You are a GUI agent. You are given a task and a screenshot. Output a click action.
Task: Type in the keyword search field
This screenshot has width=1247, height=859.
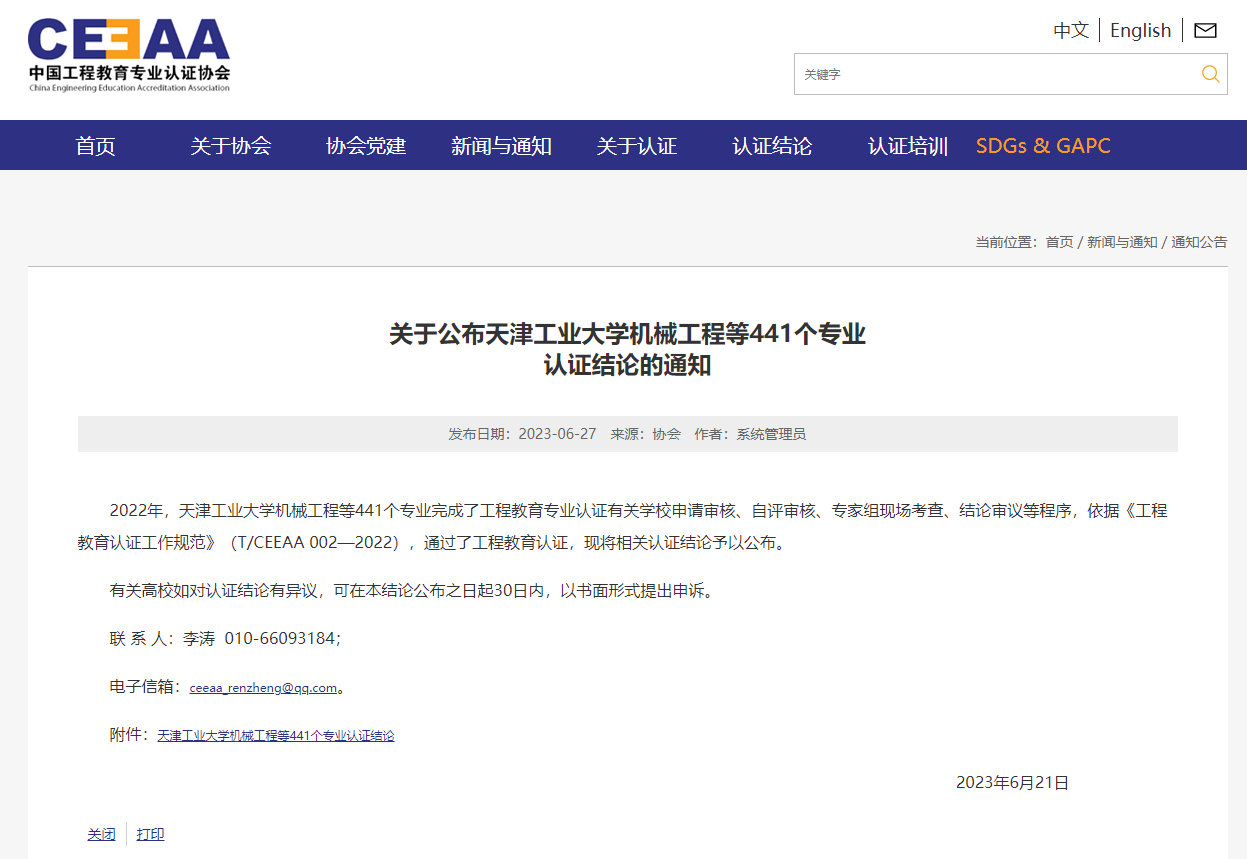990,74
